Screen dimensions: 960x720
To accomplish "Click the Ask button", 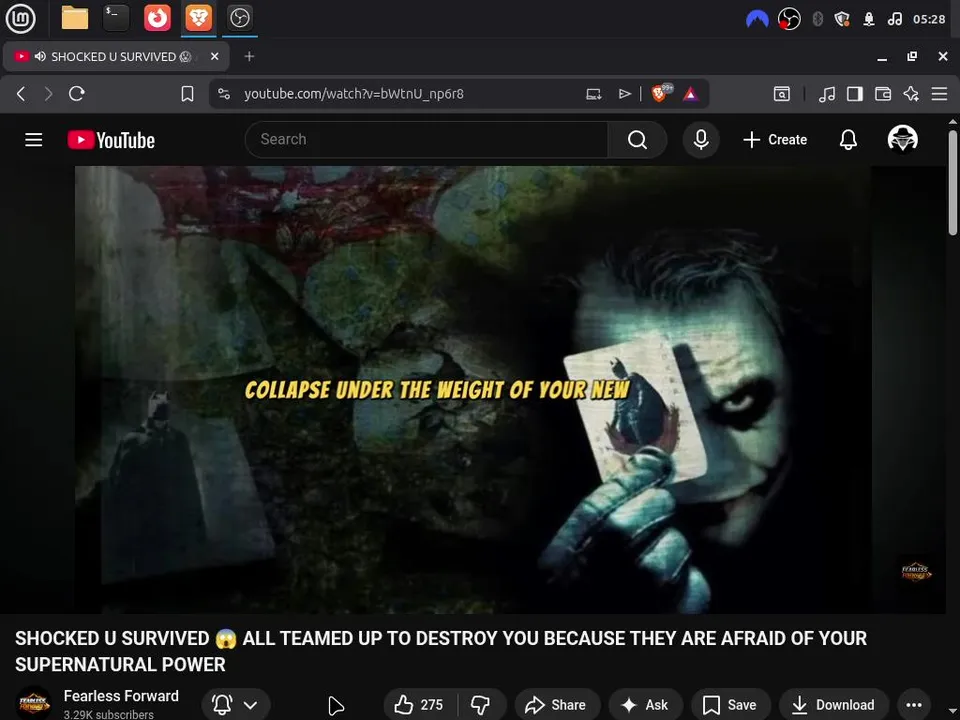I will [645, 705].
